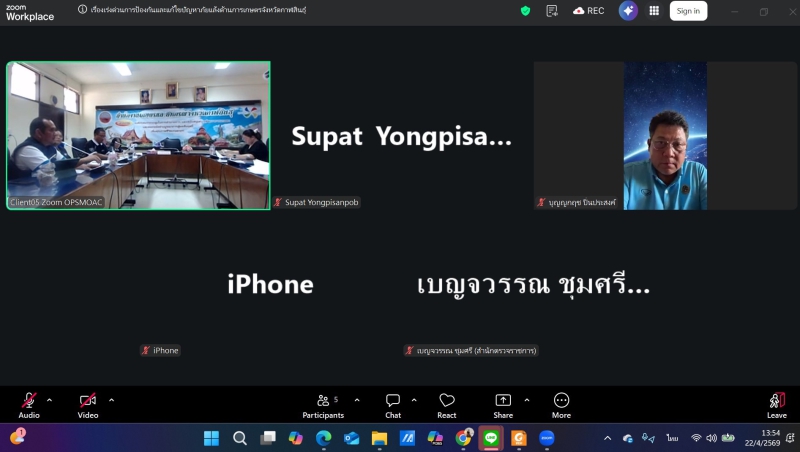Open the LINE app in the taskbar
Screen dimensions: 800x452
(491, 438)
